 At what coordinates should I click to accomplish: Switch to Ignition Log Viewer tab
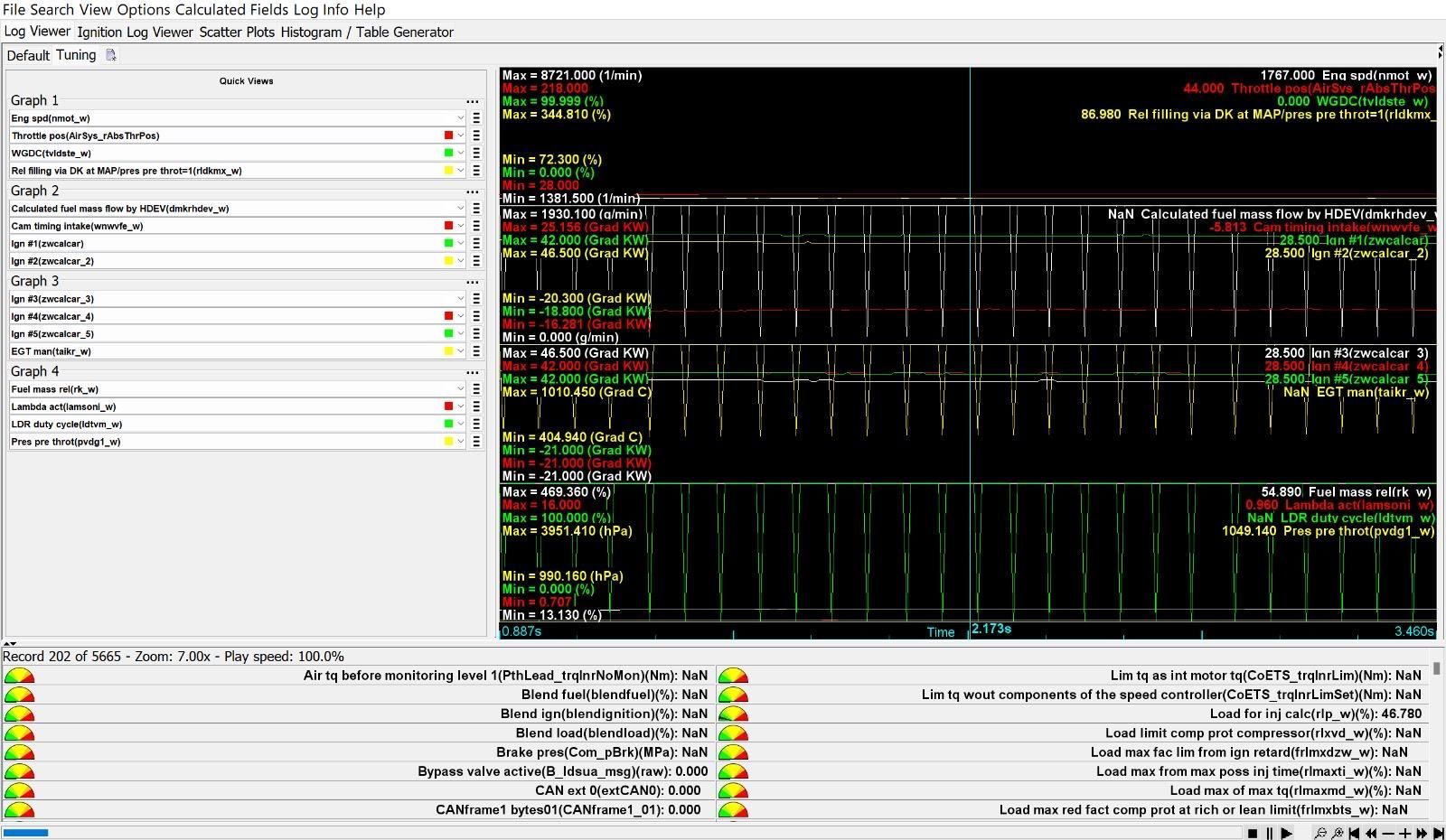[x=136, y=32]
